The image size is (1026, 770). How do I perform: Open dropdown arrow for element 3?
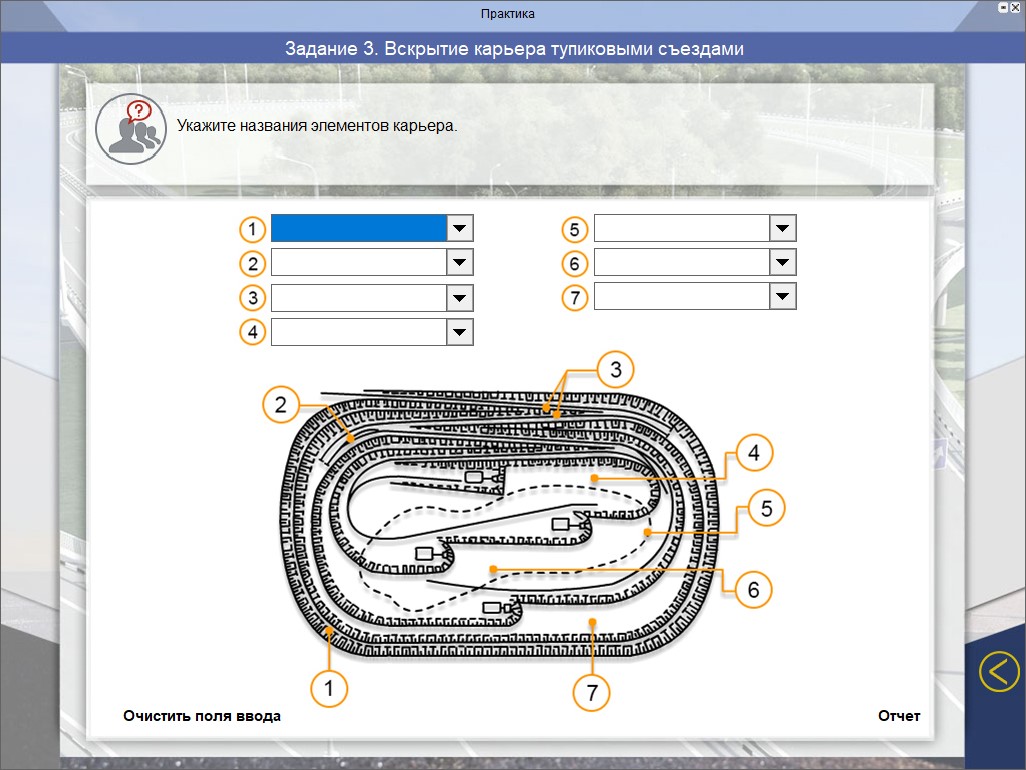(x=459, y=298)
